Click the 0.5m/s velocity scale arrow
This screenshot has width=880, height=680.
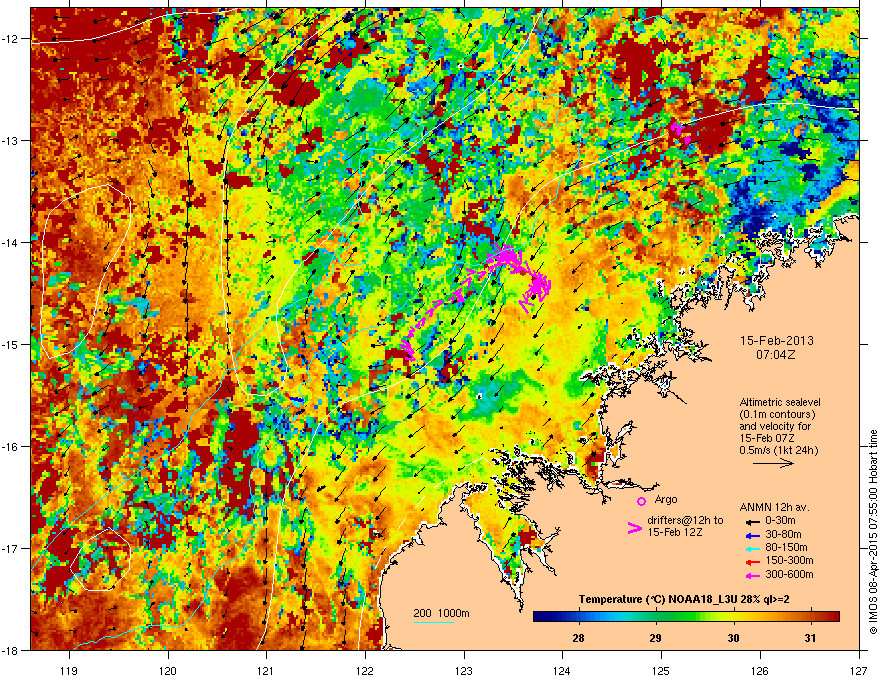[773, 463]
